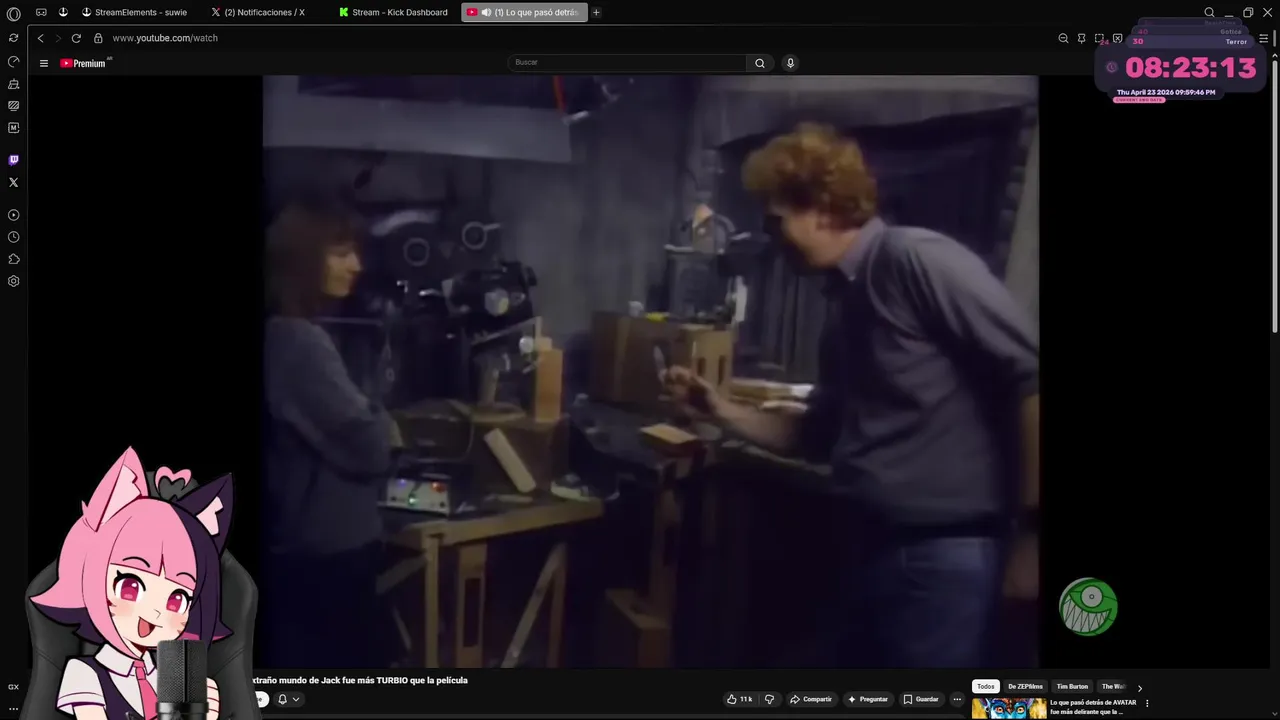Take a snapshot with the capture icon
This screenshot has height=720, width=1280.
(1099, 38)
